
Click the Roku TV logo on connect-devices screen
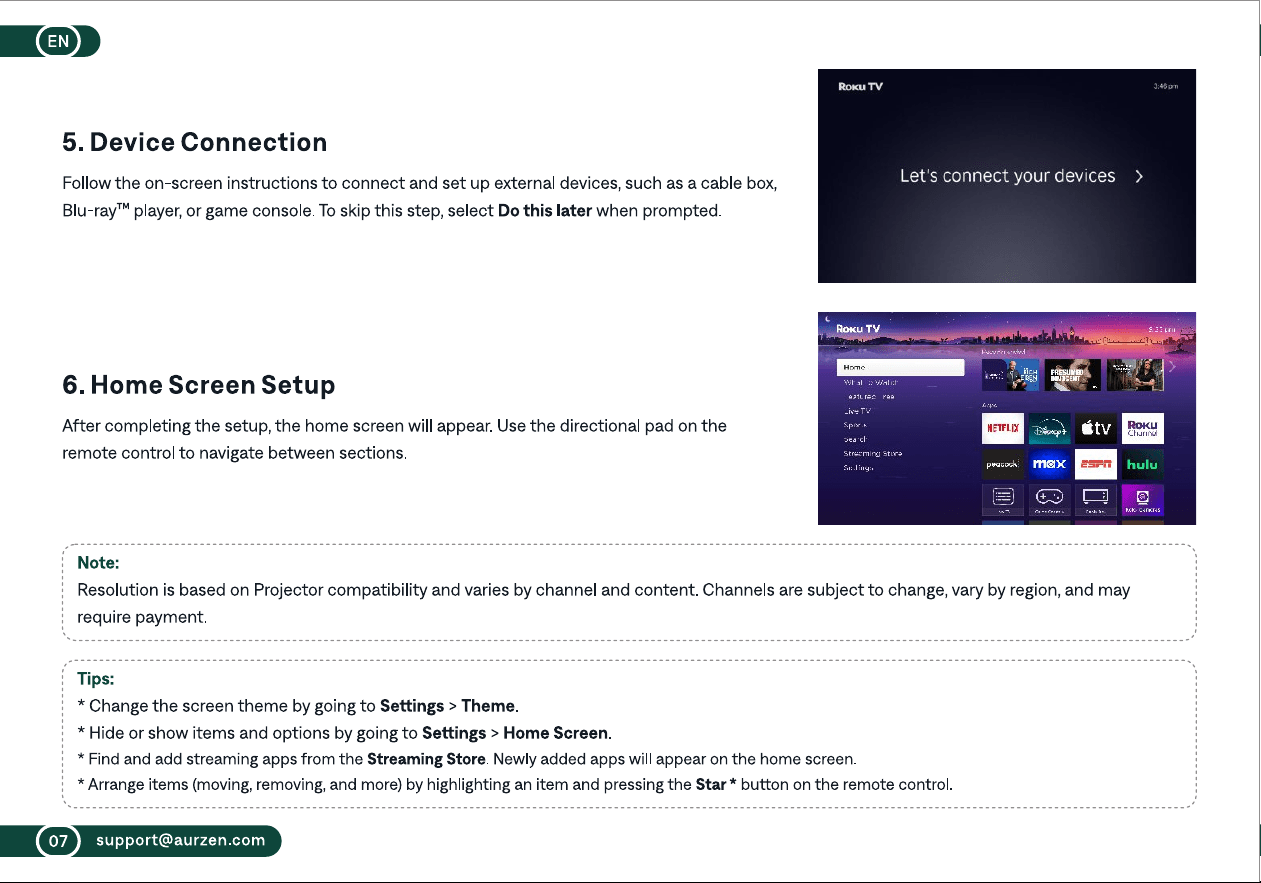pyautogui.click(x=860, y=86)
